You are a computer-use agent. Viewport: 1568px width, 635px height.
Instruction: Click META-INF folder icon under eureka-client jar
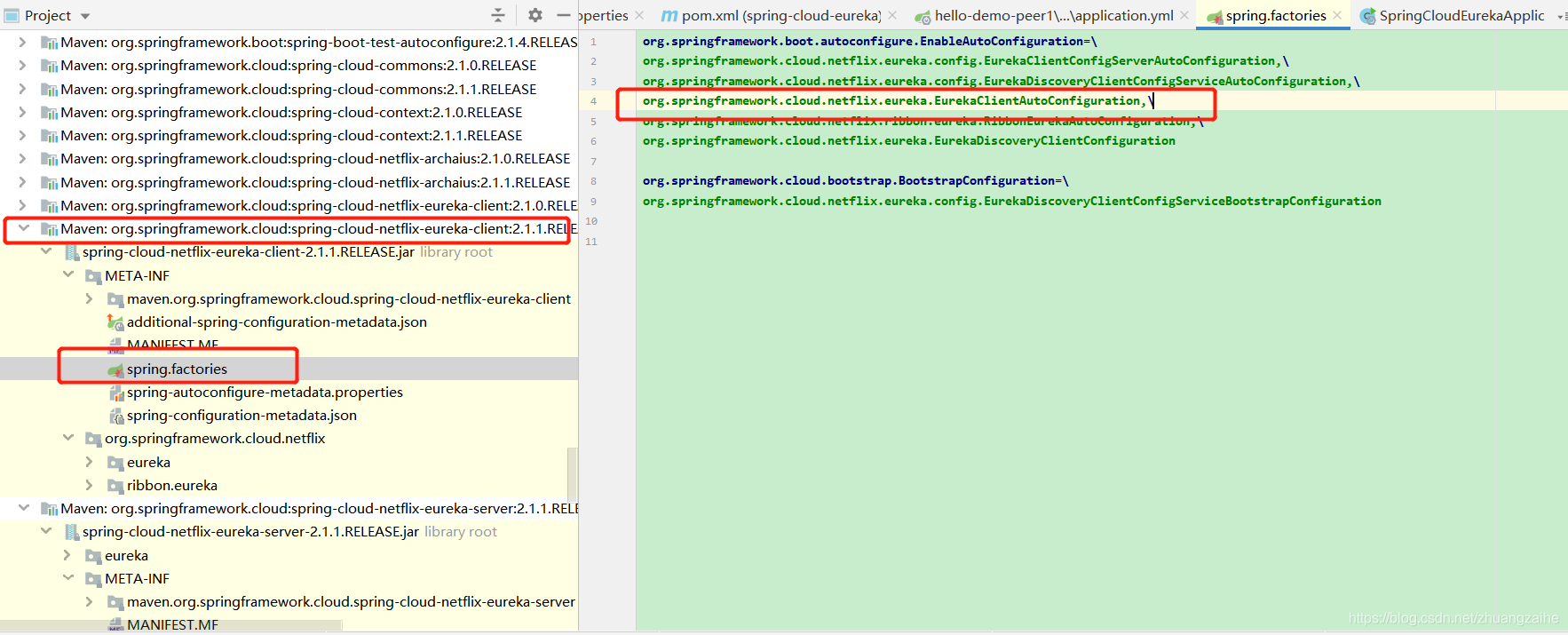pos(93,276)
